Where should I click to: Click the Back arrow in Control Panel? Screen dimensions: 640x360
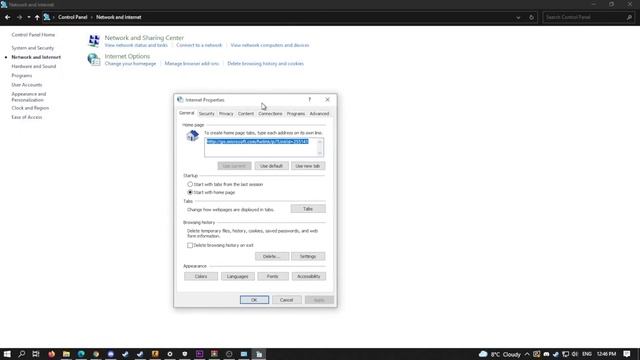pos(7,17)
